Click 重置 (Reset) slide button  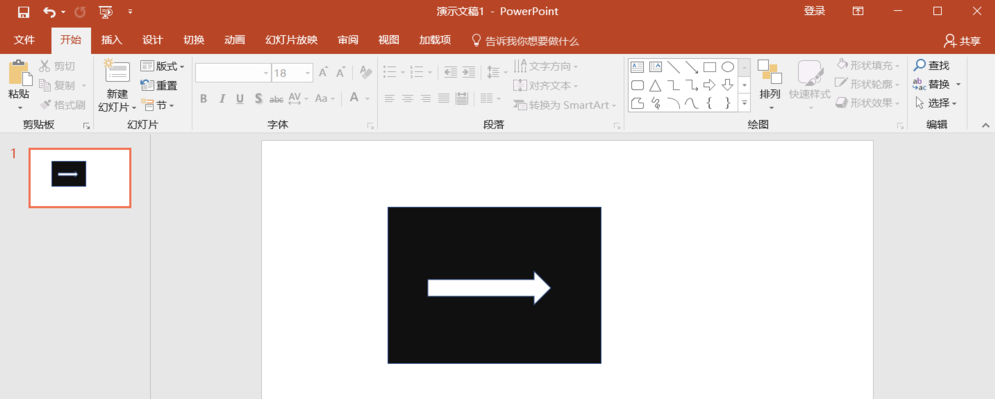pyautogui.click(x=159, y=86)
